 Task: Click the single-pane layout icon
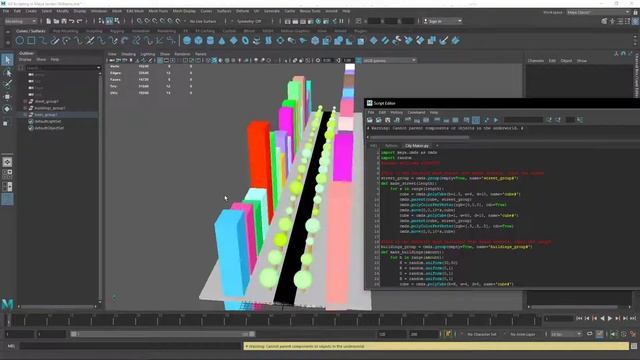[x=7, y=162]
